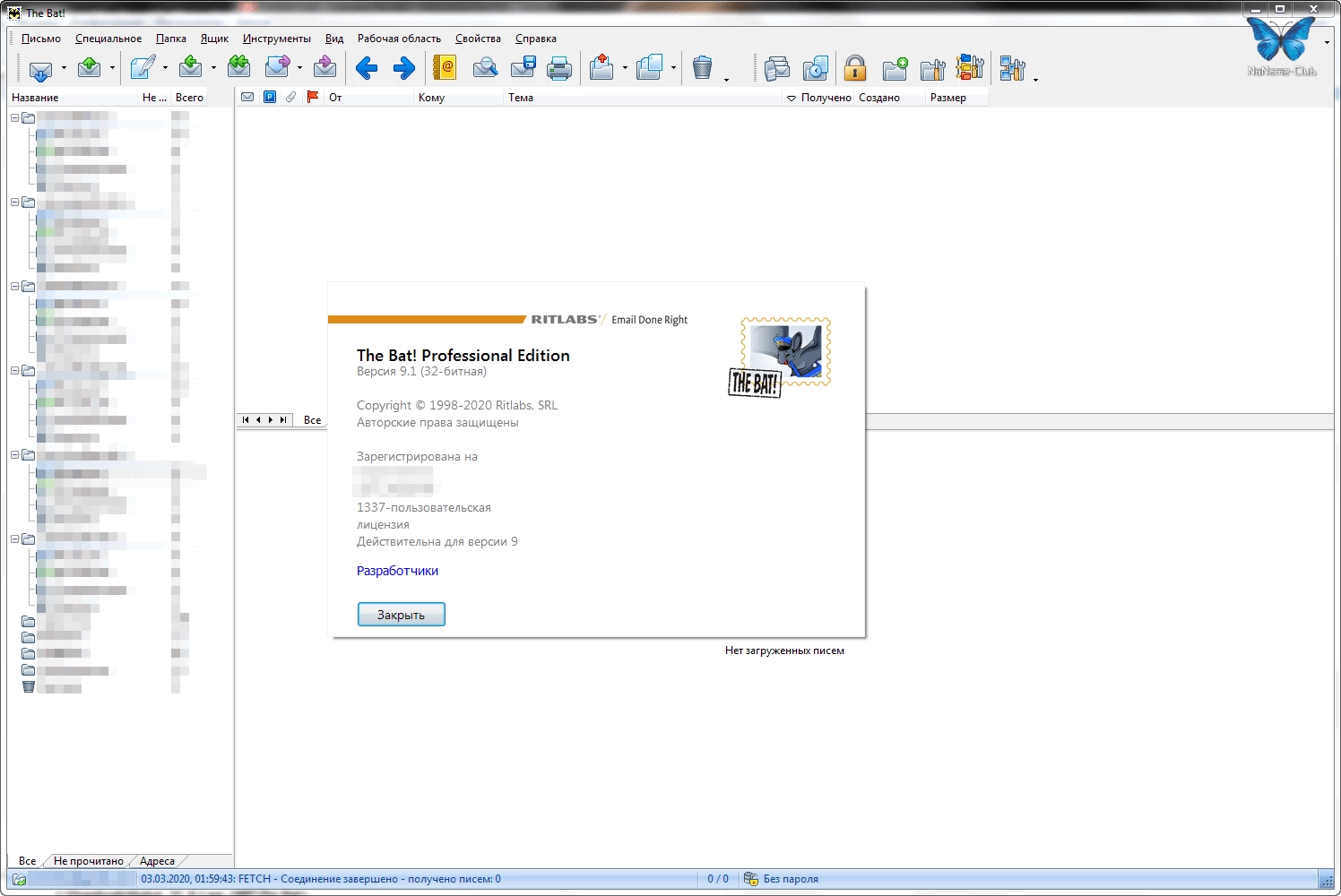Create new folder with the green-plus folder icon
The width and height of the screenshot is (1341, 896).
coord(895,68)
